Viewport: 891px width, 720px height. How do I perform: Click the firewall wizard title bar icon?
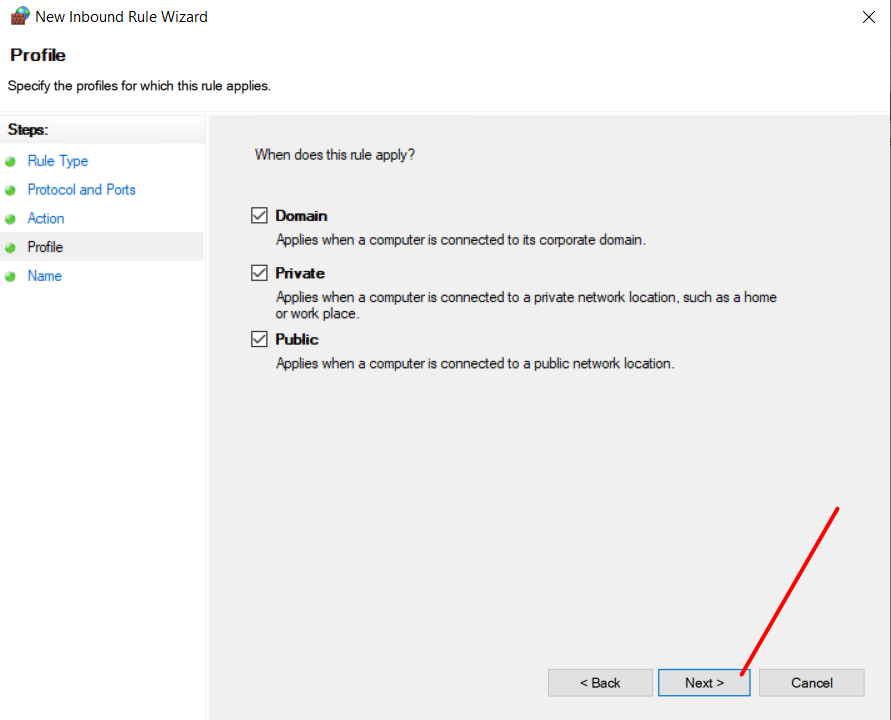(x=20, y=16)
